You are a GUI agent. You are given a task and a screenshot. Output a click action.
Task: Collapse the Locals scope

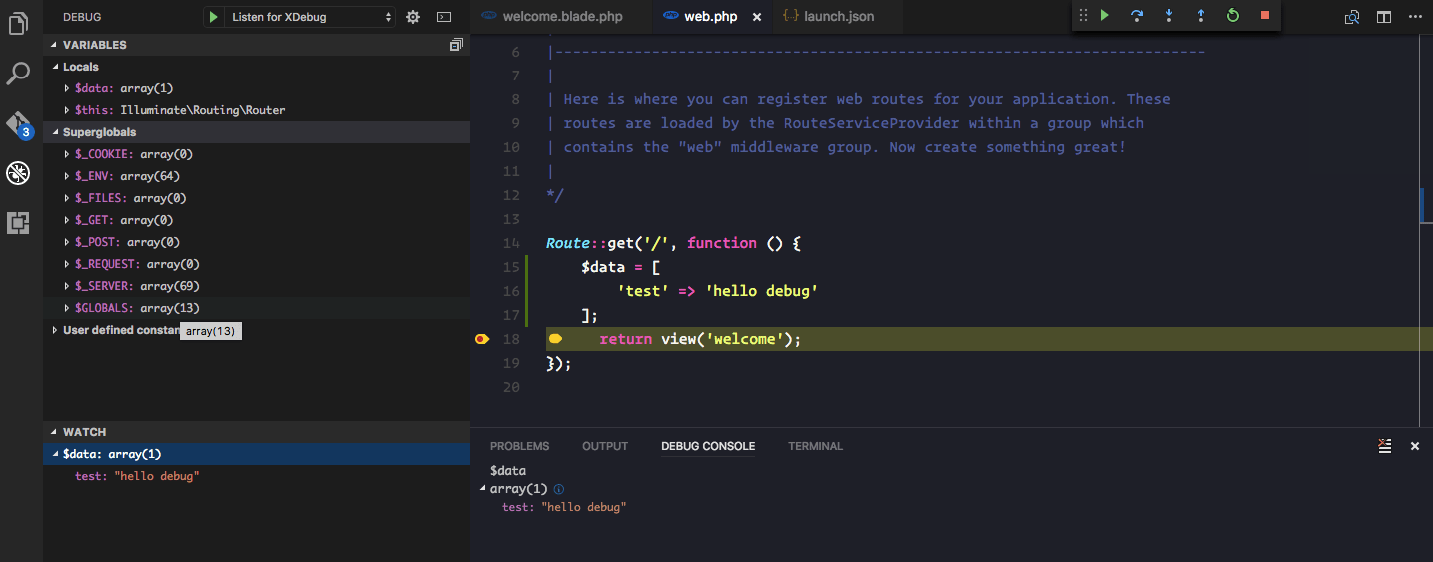[56, 67]
